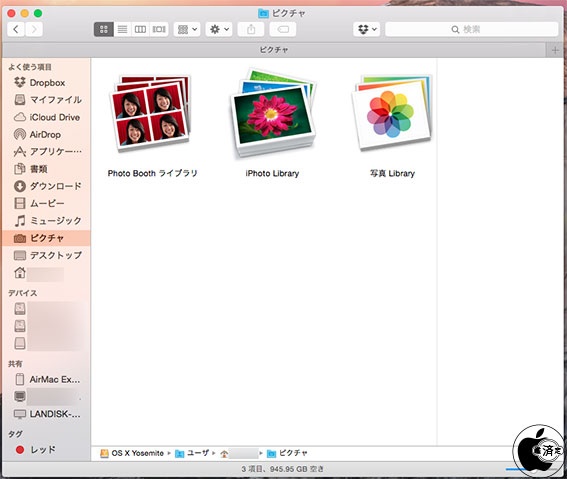Open the Dropbox toolbar dropdown

tap(367, 29)
